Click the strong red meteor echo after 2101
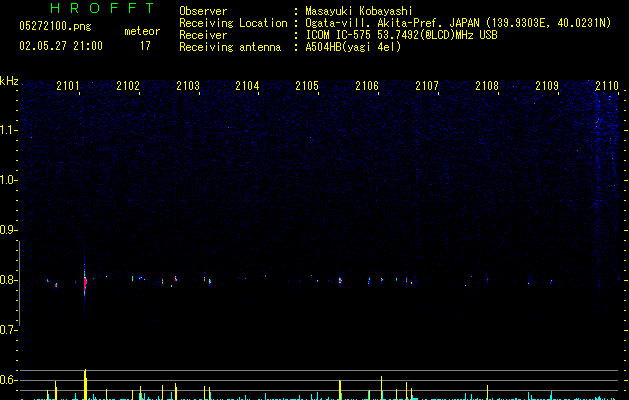This screenshot has height=400, width=629. (85, 283)
